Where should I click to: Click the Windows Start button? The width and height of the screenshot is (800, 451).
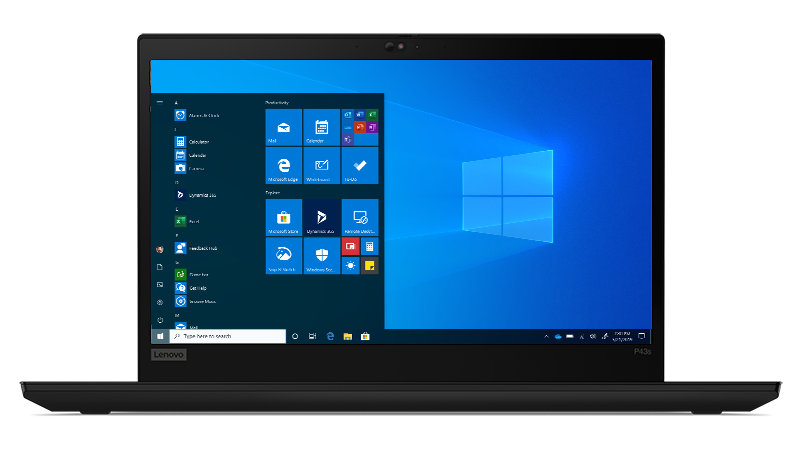(160, 336)
